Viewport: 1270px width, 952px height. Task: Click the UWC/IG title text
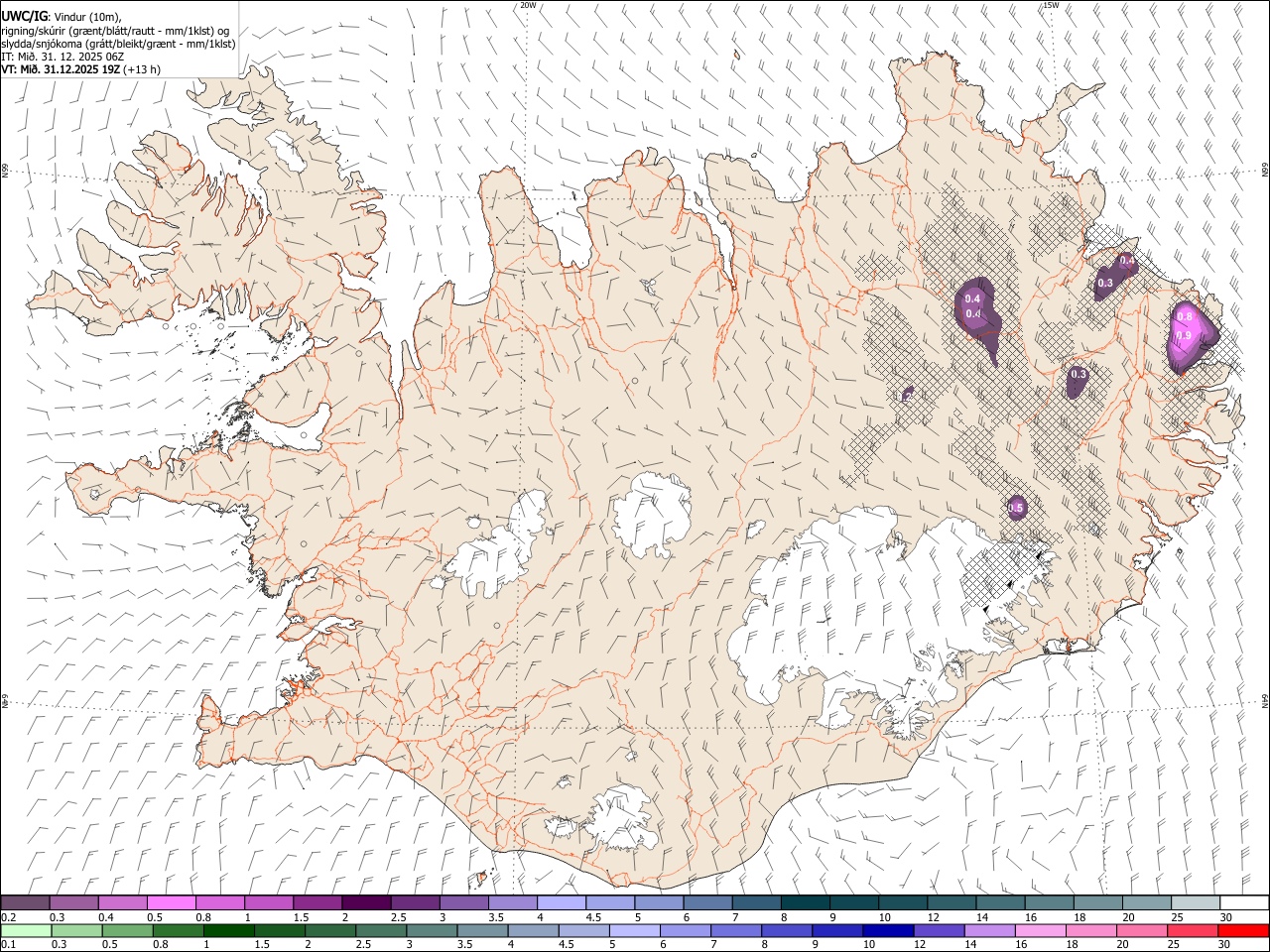(x=24, y=17)
